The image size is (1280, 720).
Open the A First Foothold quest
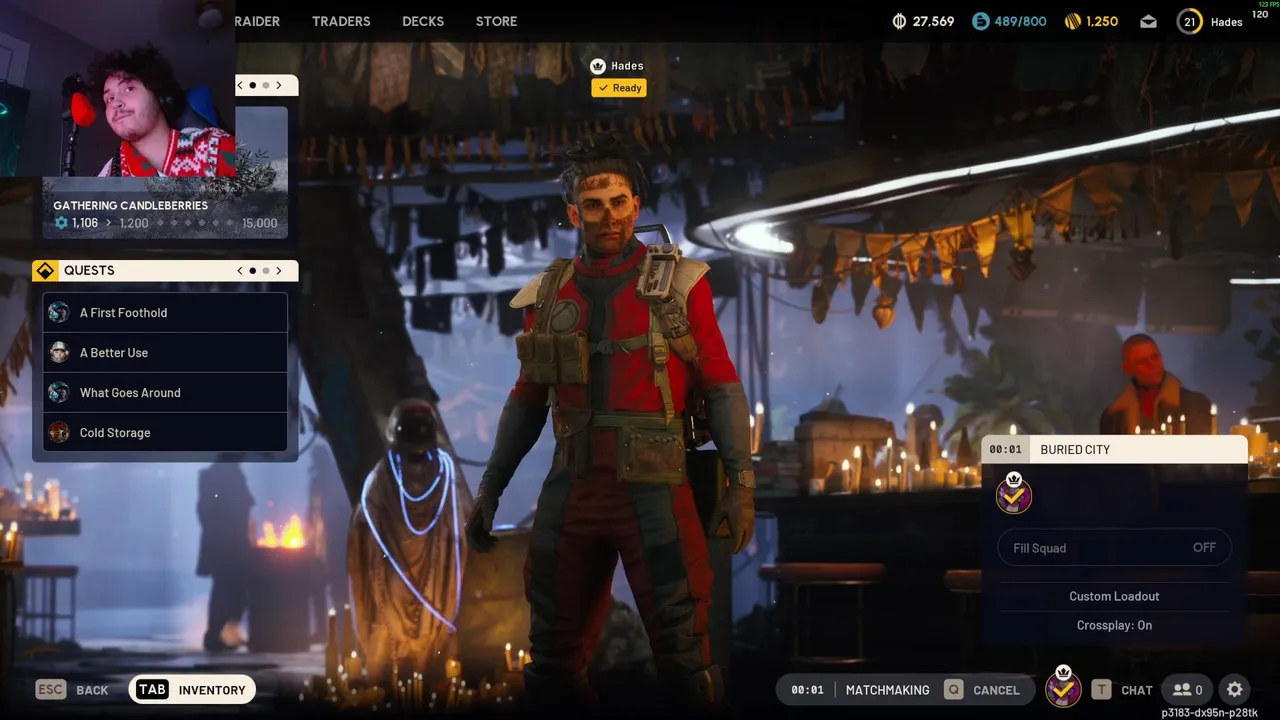[165, 312]
